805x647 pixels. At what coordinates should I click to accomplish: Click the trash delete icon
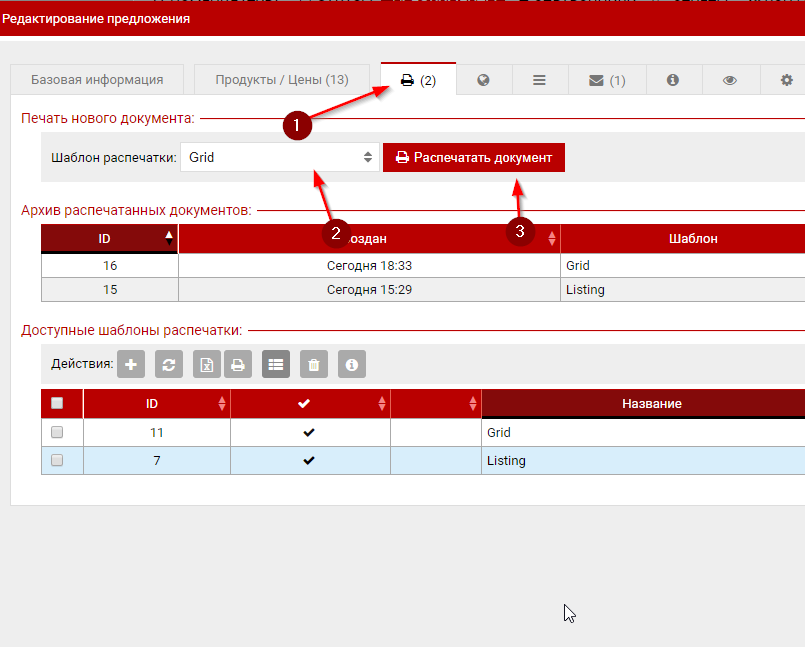(x=314, y=364)
